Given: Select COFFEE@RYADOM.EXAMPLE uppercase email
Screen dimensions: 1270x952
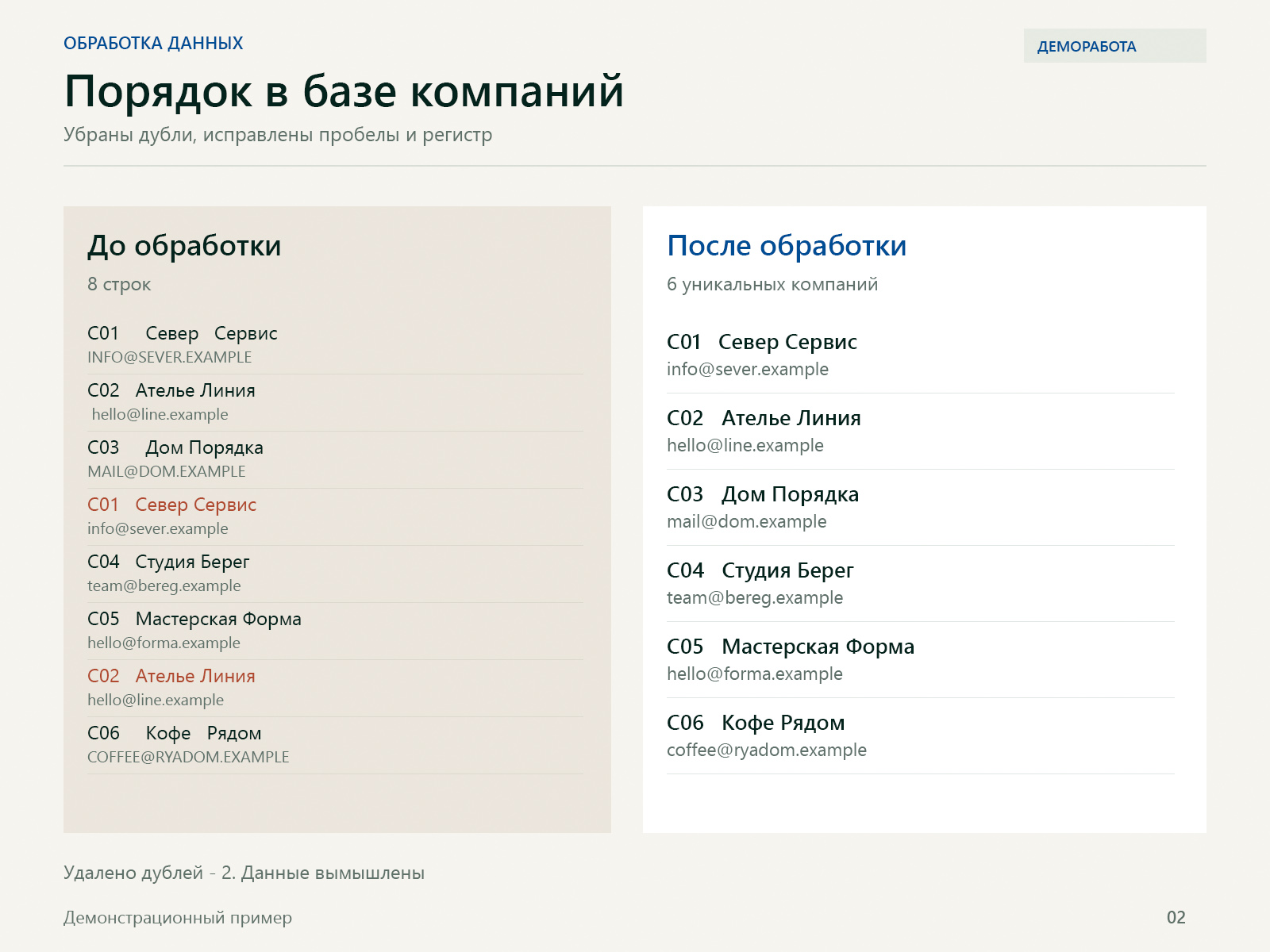Looking at the screenshot, I should pyautogui.click(x=188, y=757).
